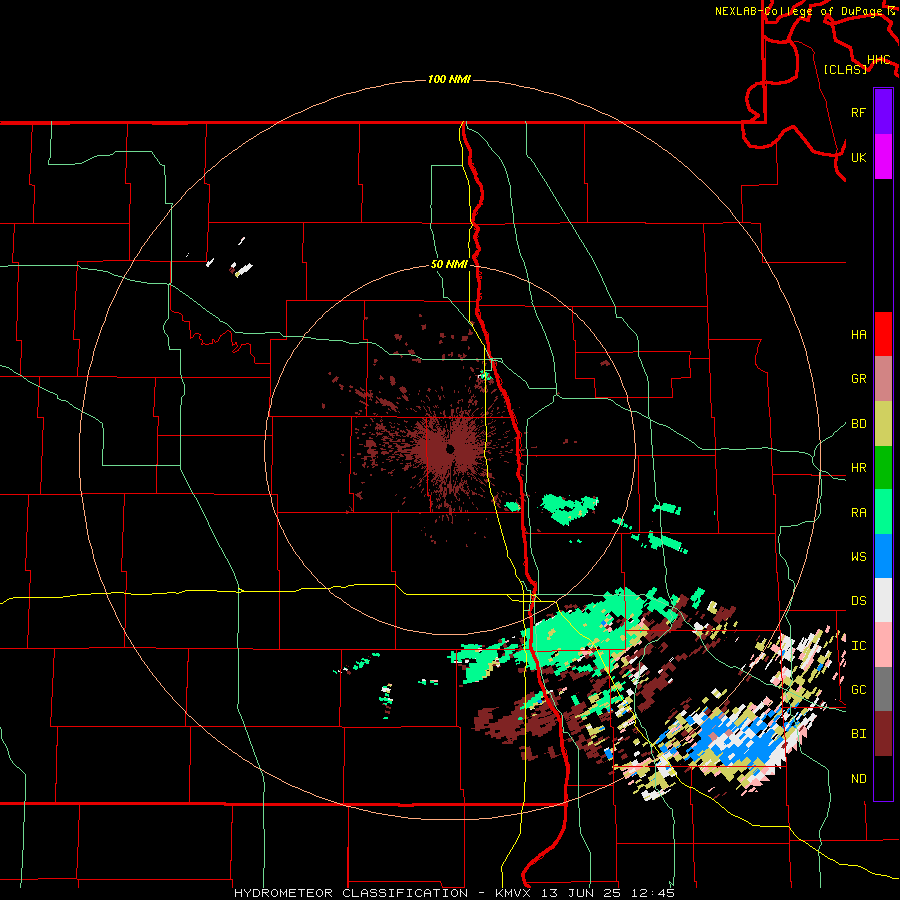Screen dimensions: 900x900
Task: Click the HR legend label
Action: coord(858,468)
